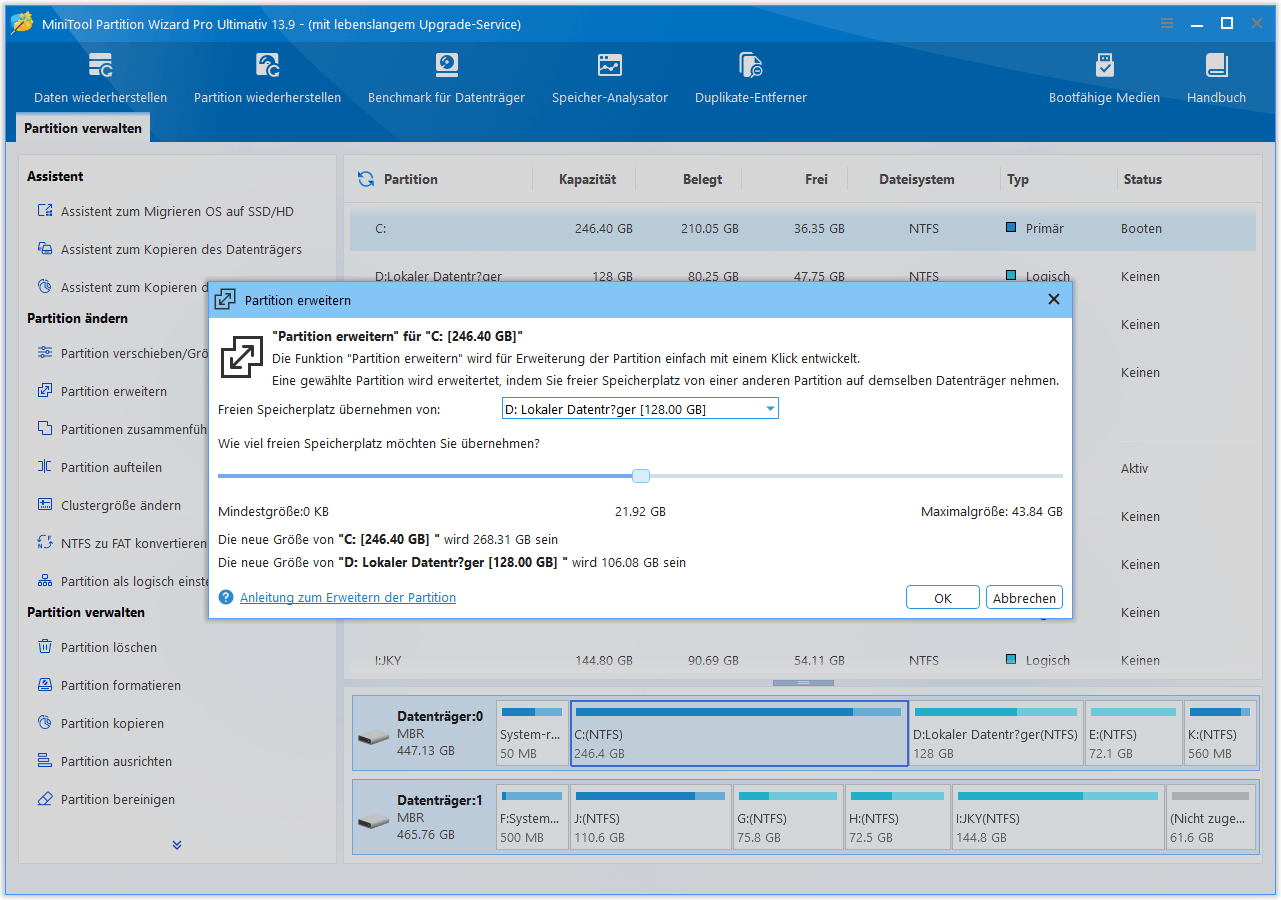The height and width of the screenshot is (900, 1281).
Task: Select Datenträger:1 disk header
Action: (425, 817)
